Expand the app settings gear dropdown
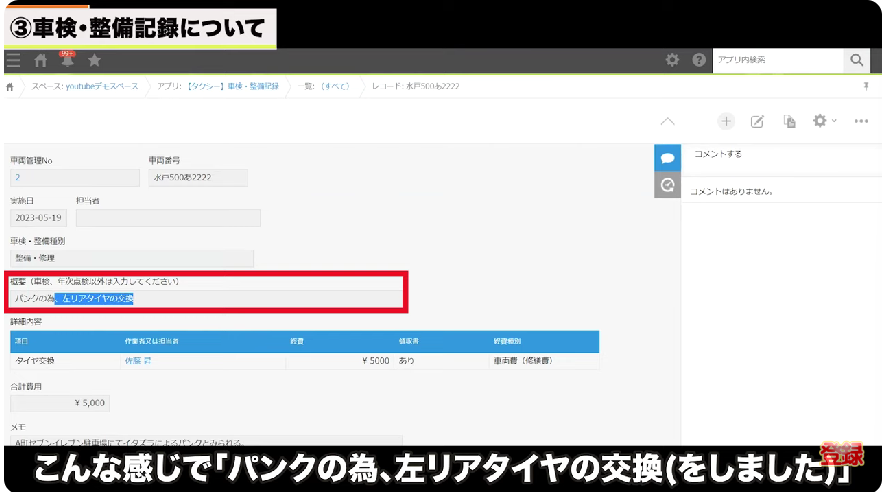The image size is (882, 492). tap(824, 121)
